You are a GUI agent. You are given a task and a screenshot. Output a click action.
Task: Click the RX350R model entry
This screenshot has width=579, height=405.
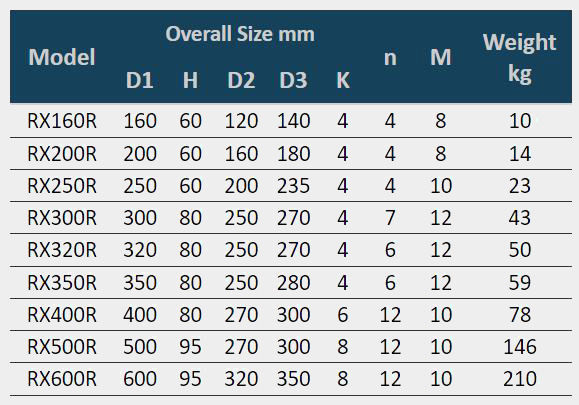click(62, 282)
